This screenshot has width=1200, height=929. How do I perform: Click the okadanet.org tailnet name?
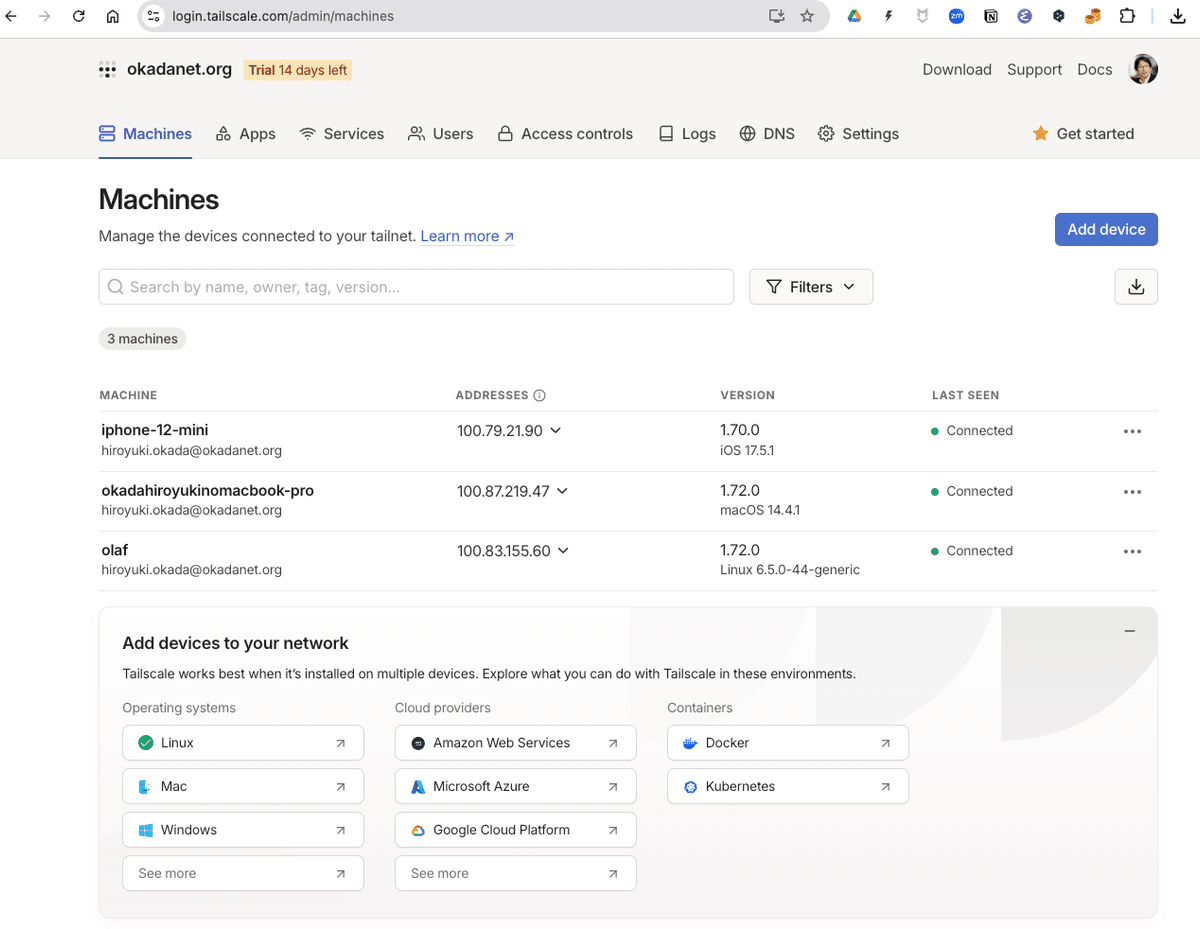pyautogui.click(x=179, y=69)
